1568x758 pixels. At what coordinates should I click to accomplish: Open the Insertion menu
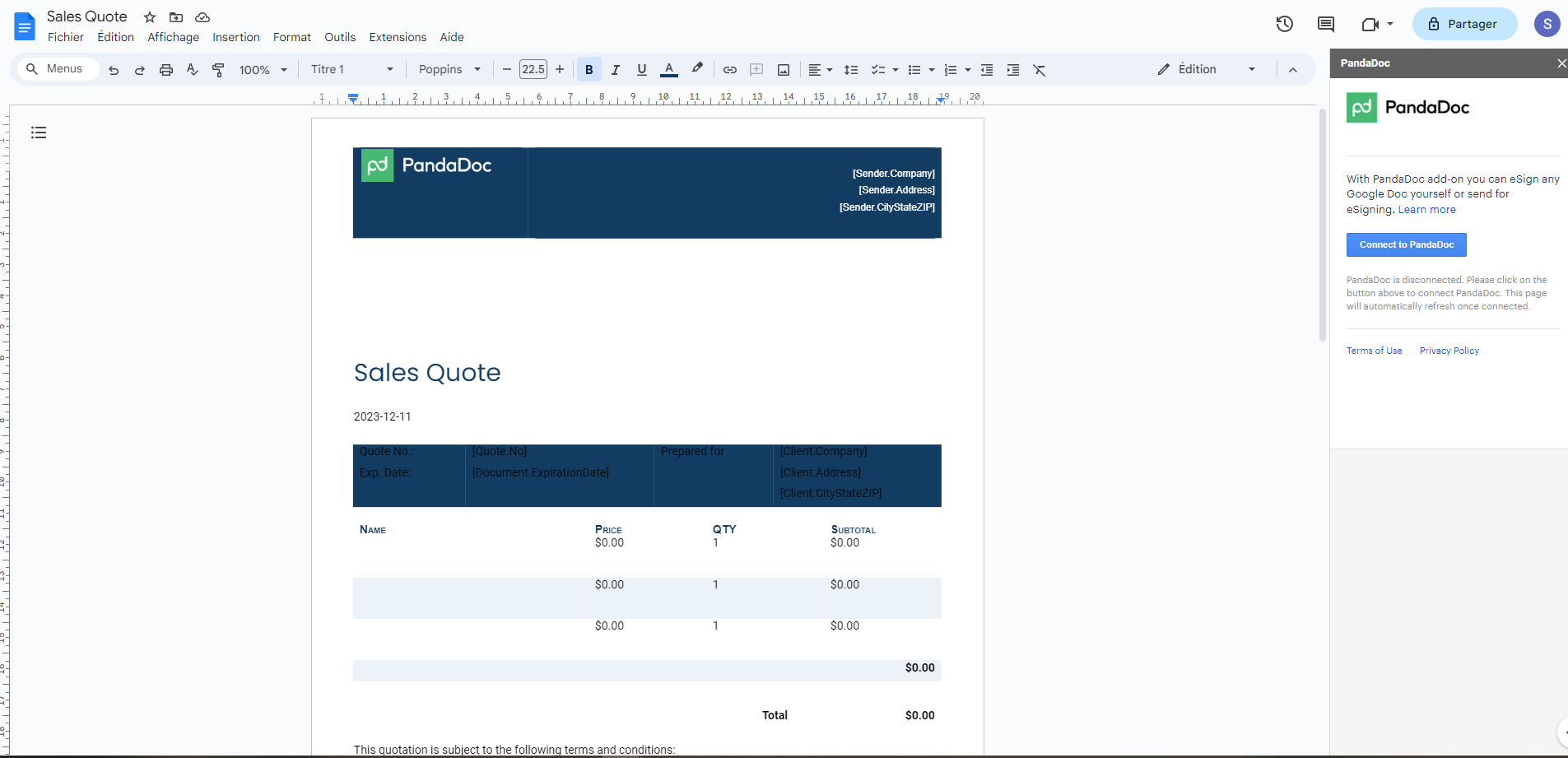[236, 37]
